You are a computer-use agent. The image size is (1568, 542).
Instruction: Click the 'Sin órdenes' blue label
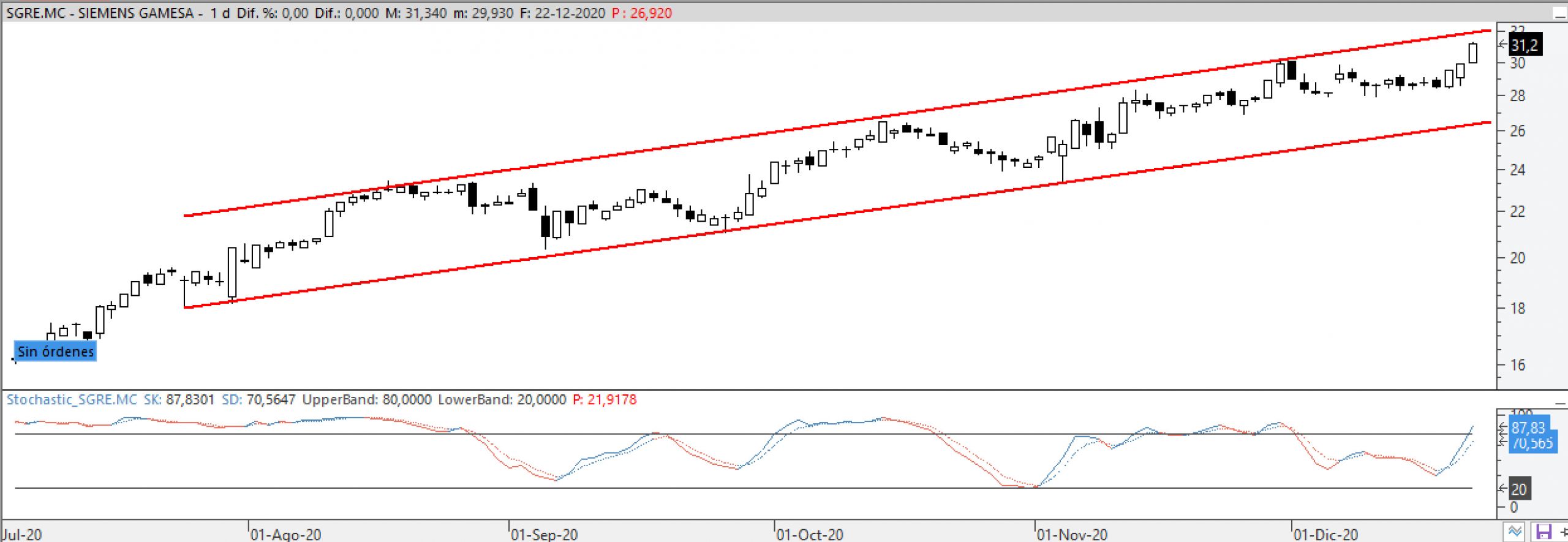point(56,352)
